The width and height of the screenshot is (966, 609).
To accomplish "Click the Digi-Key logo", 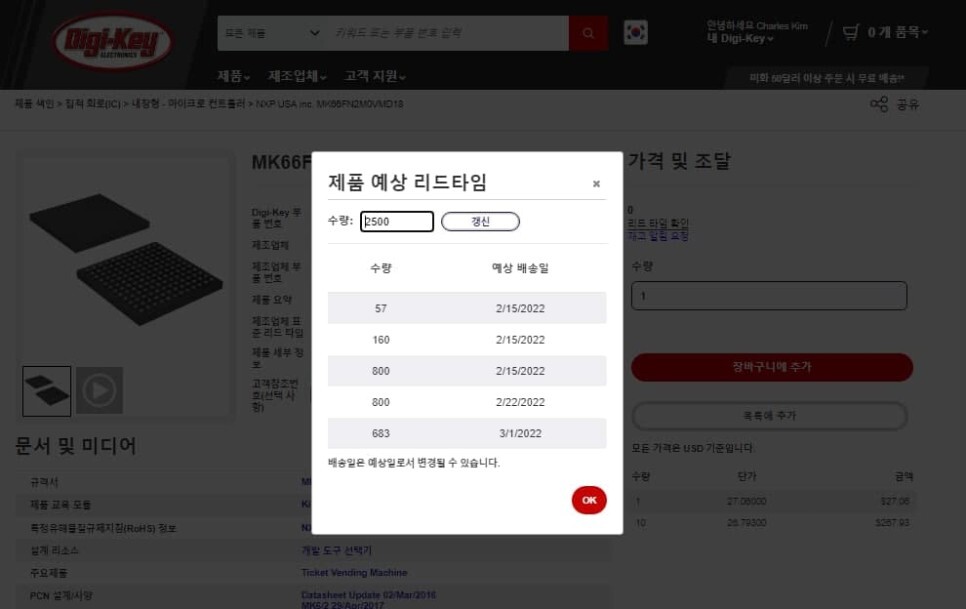I will [112, 41].
